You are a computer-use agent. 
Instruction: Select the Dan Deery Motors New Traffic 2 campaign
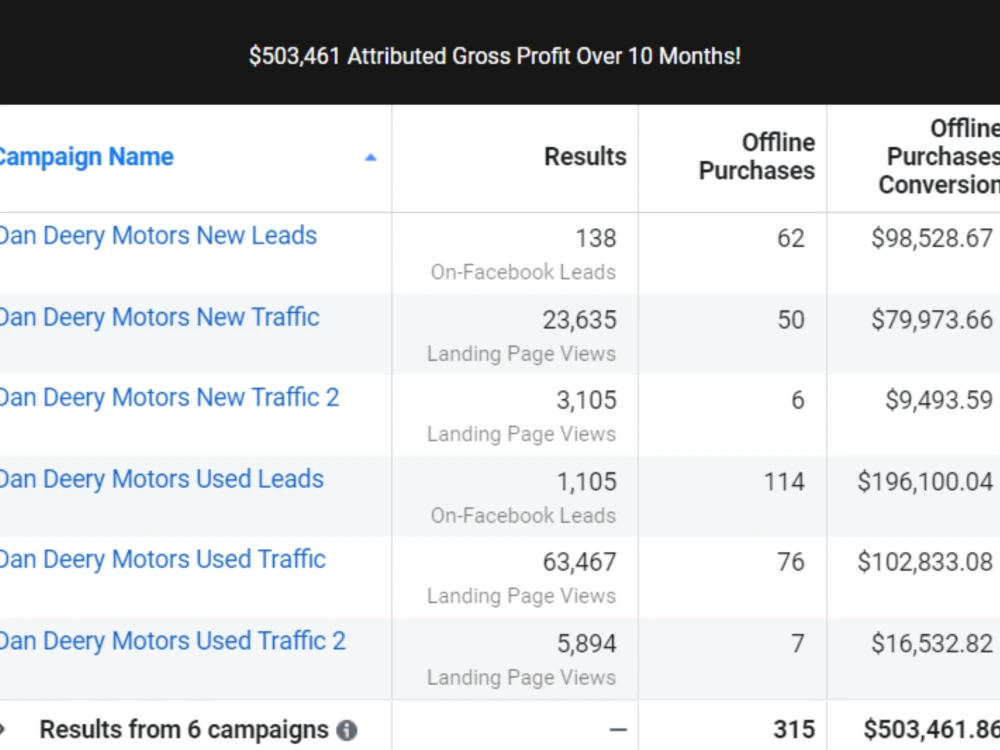pyautogui.click(x=170, y=398)
